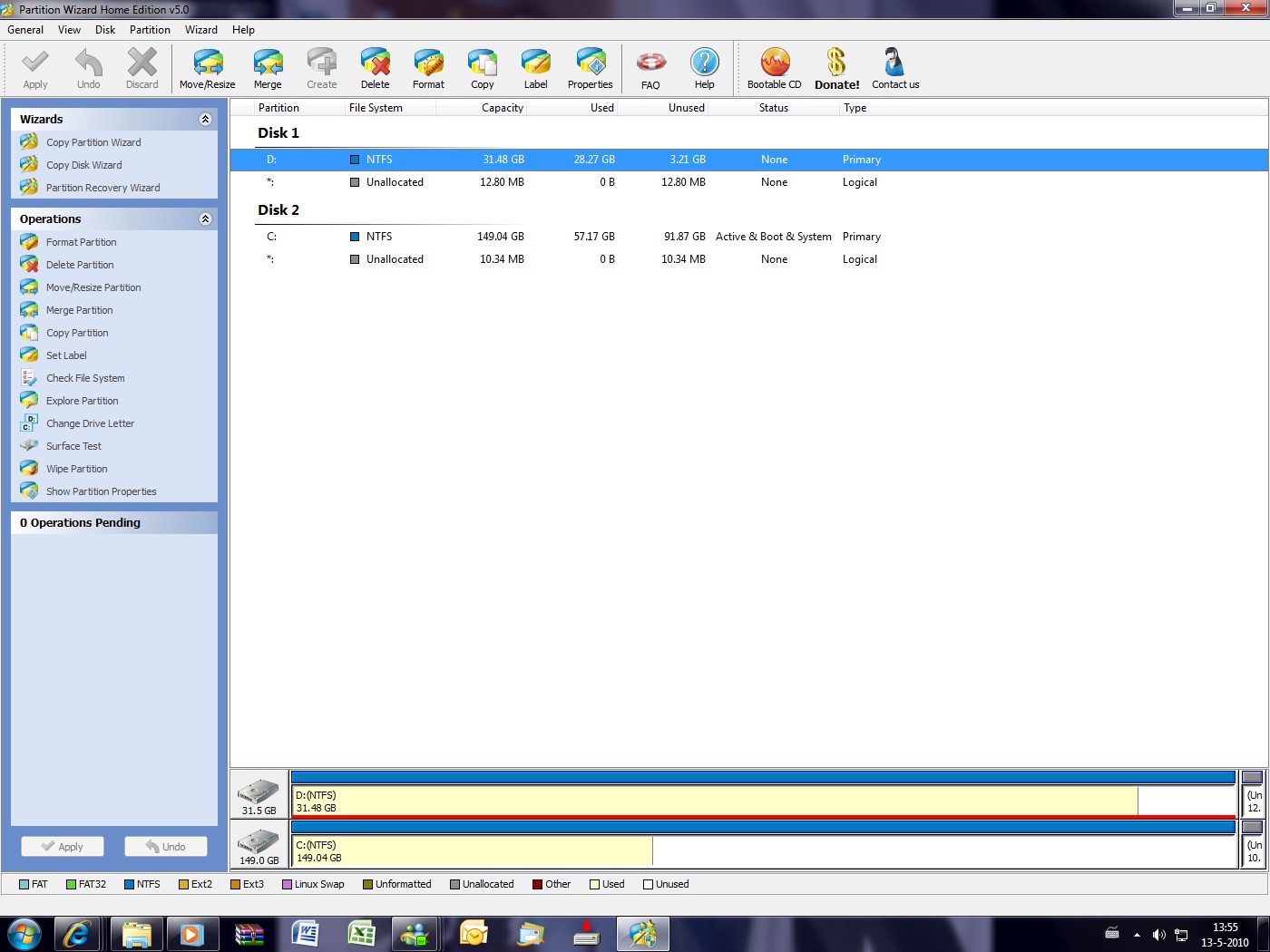Run Surface Test operation
1270x952 pixels.
point(73,446)
